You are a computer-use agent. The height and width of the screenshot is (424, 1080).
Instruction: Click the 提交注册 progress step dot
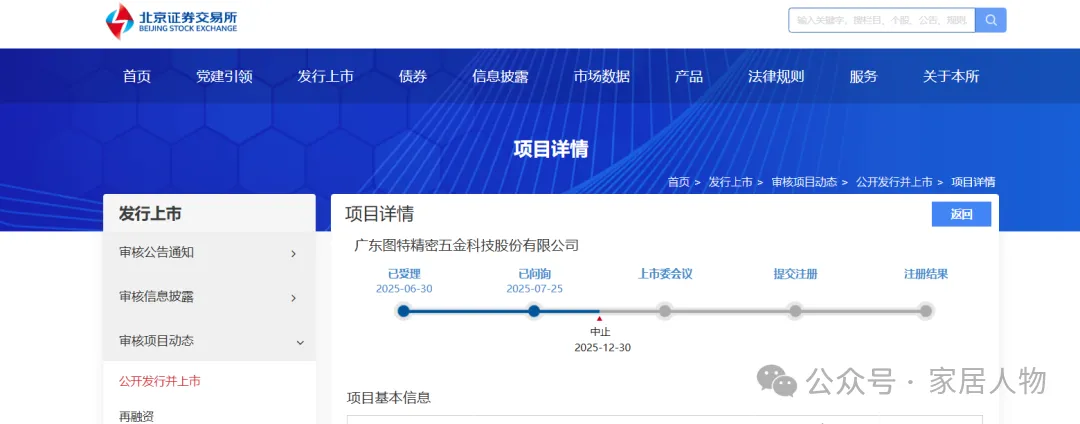796,311
